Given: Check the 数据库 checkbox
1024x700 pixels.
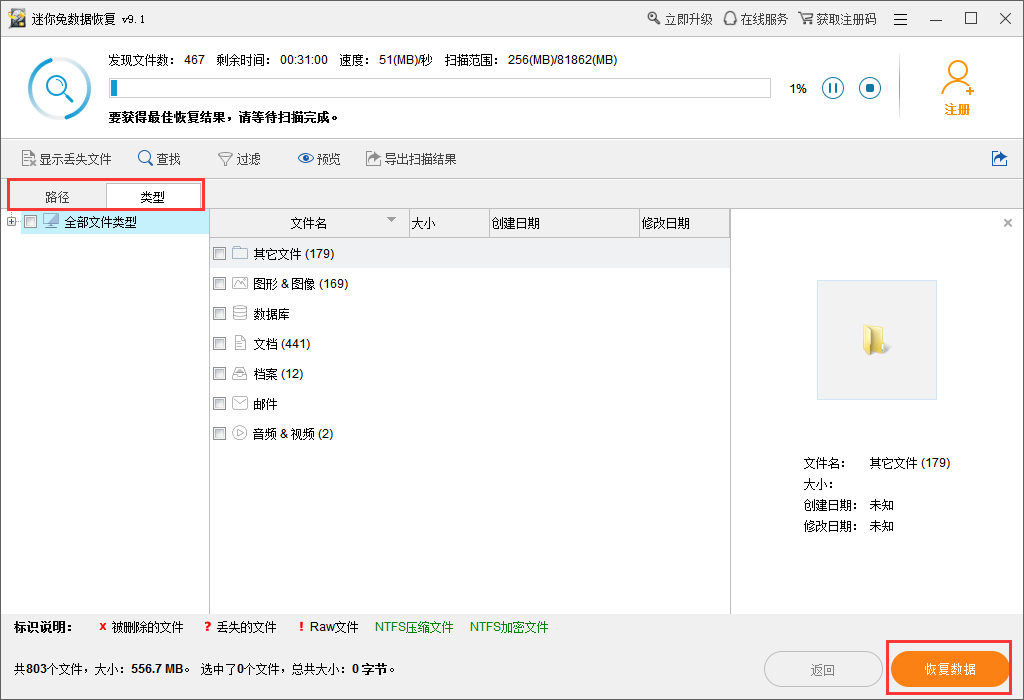Looking at the screenshot, I should pos(219,313).
